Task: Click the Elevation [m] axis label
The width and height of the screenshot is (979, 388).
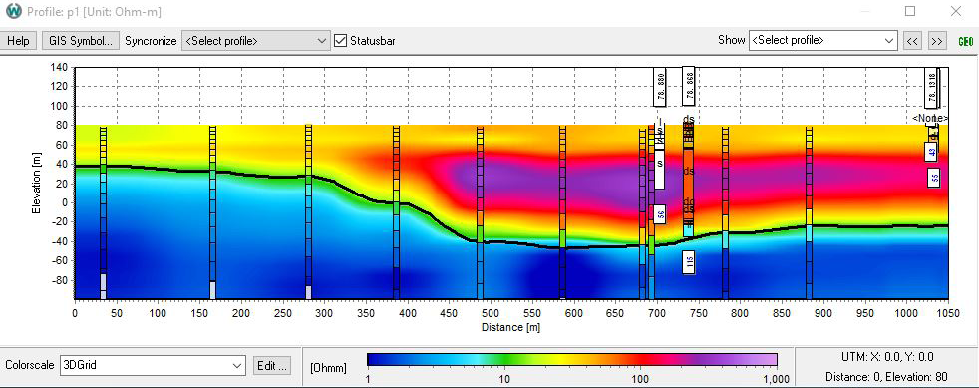Action: 37,182
